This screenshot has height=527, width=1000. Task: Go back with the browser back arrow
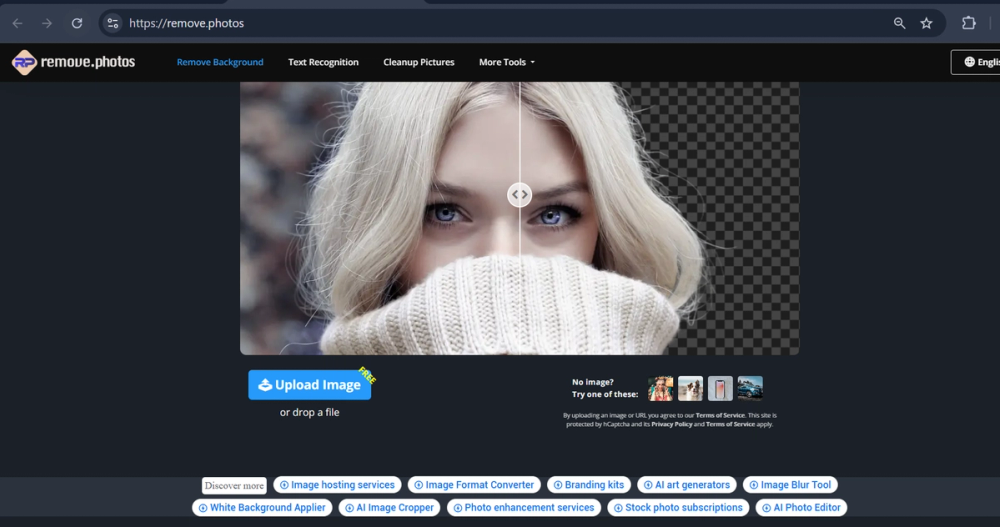(17, 23)
